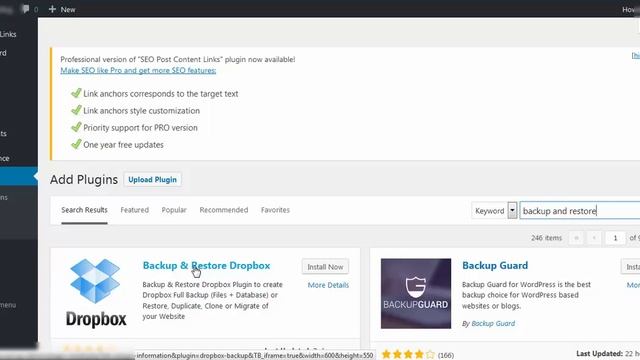Click the (166) ratings count
Image resolution: width=640 pixels, height=360 pixels.
[x=446, y=355]
